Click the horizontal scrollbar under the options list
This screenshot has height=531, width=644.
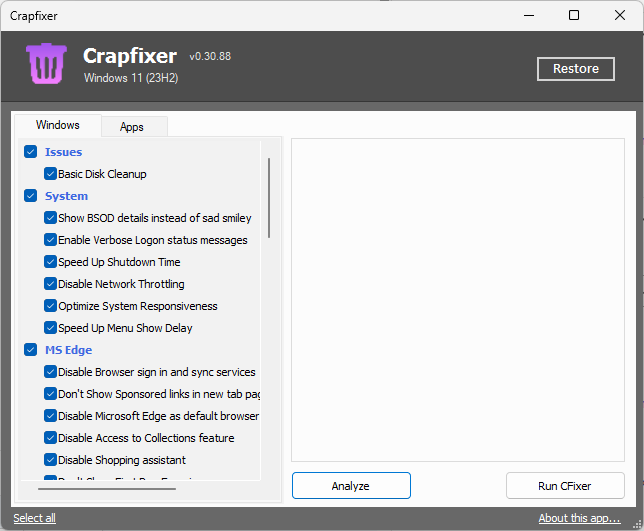pyautogui.click(x=107, y=489)
